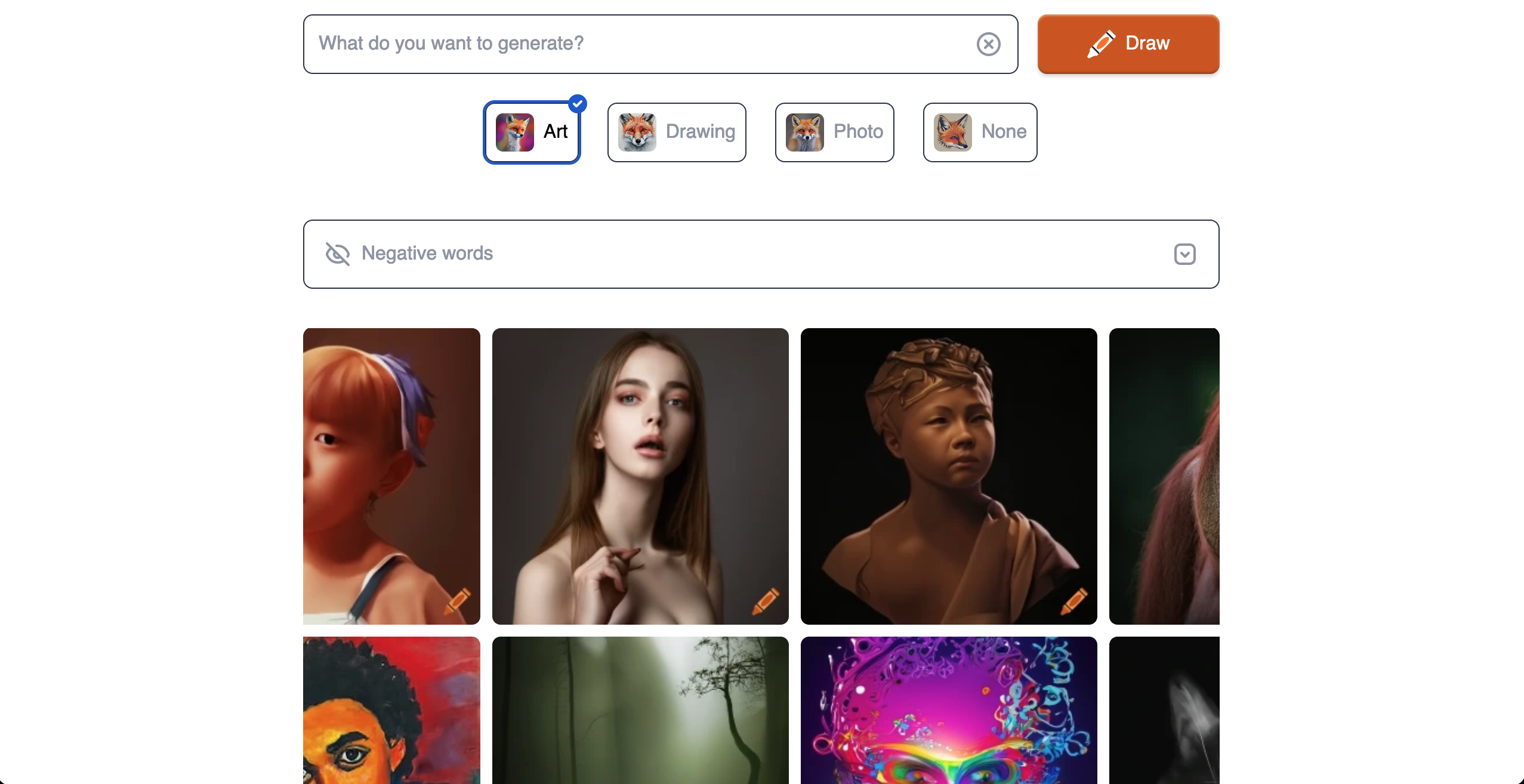Image resolution: width=1524 pixels, height=784 pixels.
Task: Clear the prompt with the X icon
Action: [x=988, y=44]
